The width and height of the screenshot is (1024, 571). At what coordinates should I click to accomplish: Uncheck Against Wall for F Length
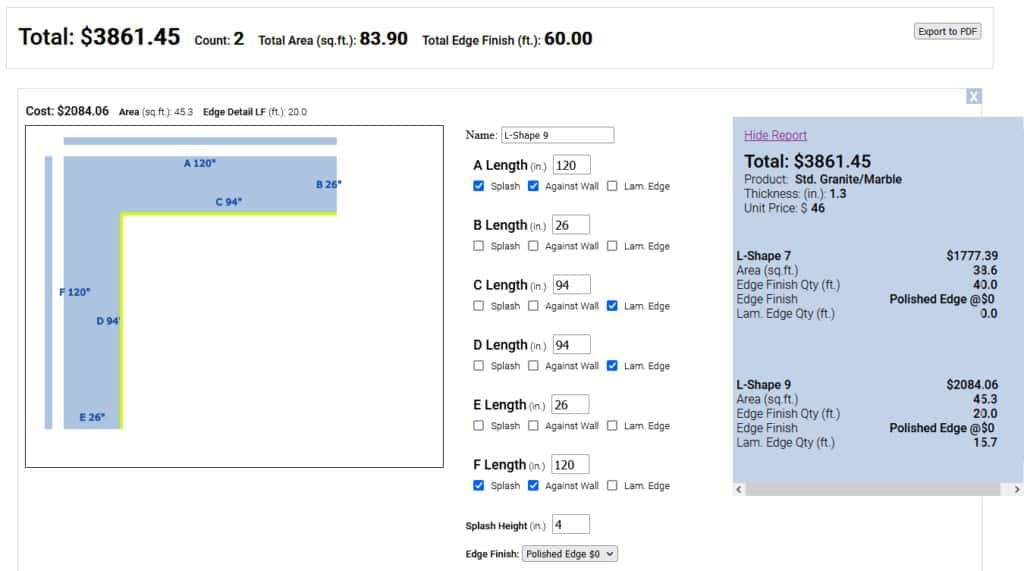[x=534, y=486]
